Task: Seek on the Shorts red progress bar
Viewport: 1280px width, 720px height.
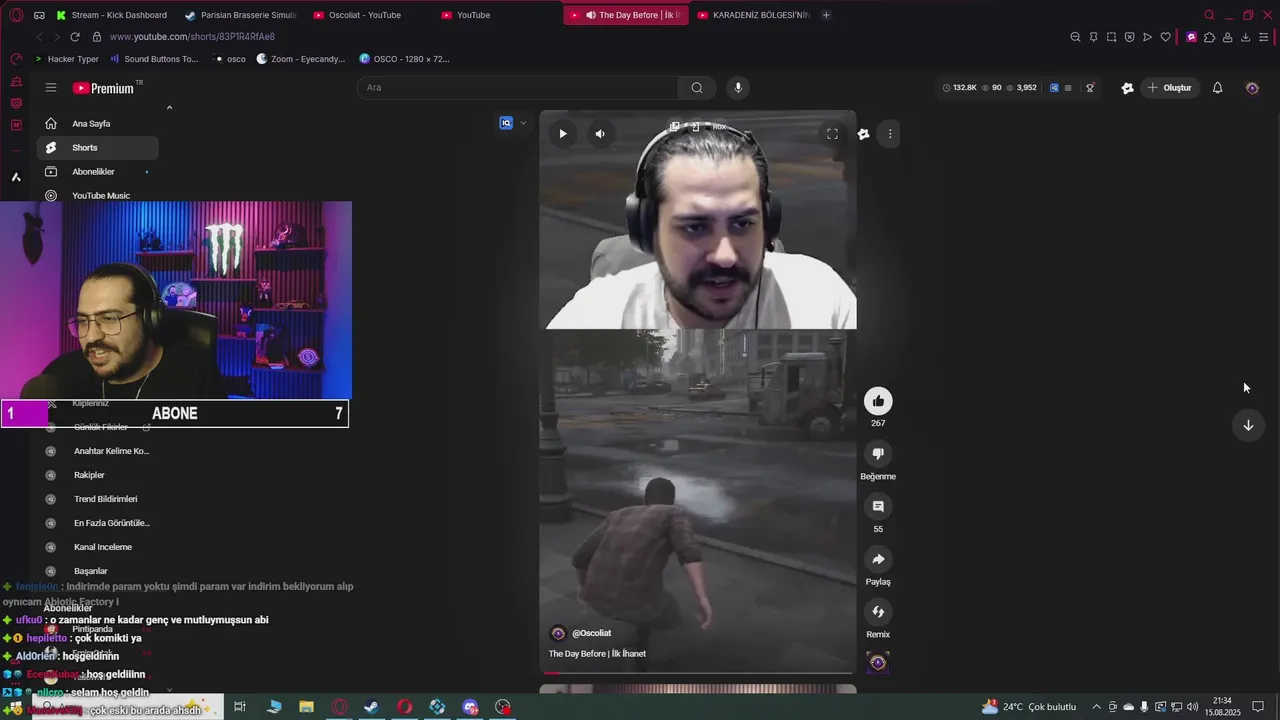Action: coord(697,673)
